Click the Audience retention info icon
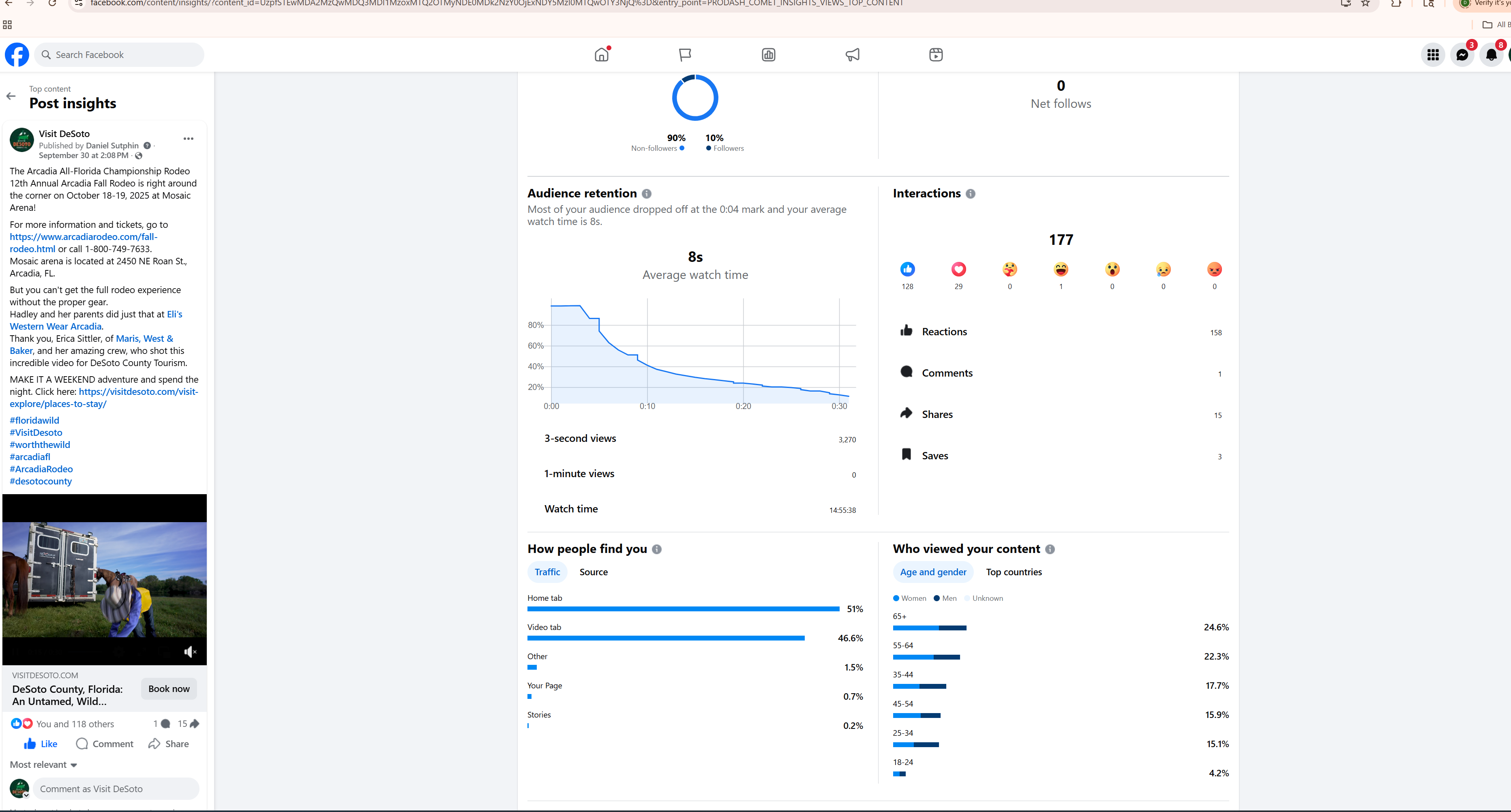1511x812 pixels. (646, 194)
